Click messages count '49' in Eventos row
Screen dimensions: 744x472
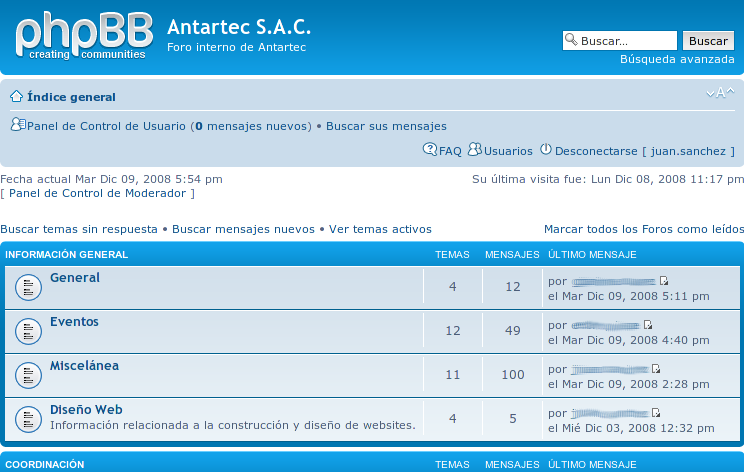coord(513,331)
